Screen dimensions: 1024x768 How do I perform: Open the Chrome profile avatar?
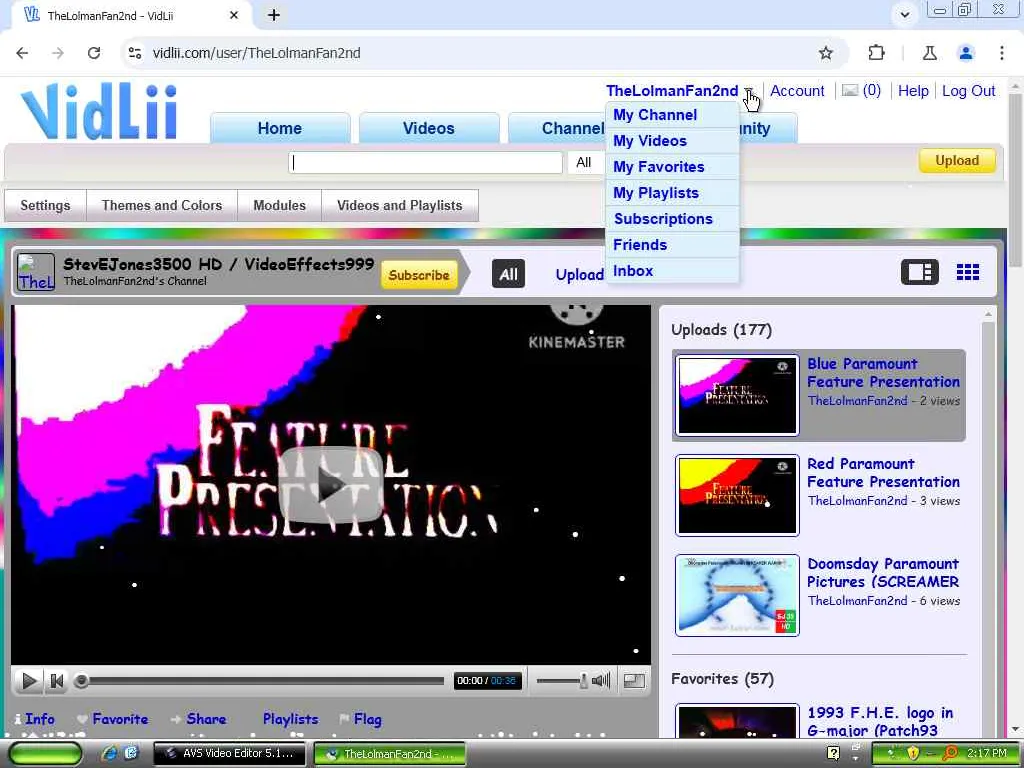point(966,53)
